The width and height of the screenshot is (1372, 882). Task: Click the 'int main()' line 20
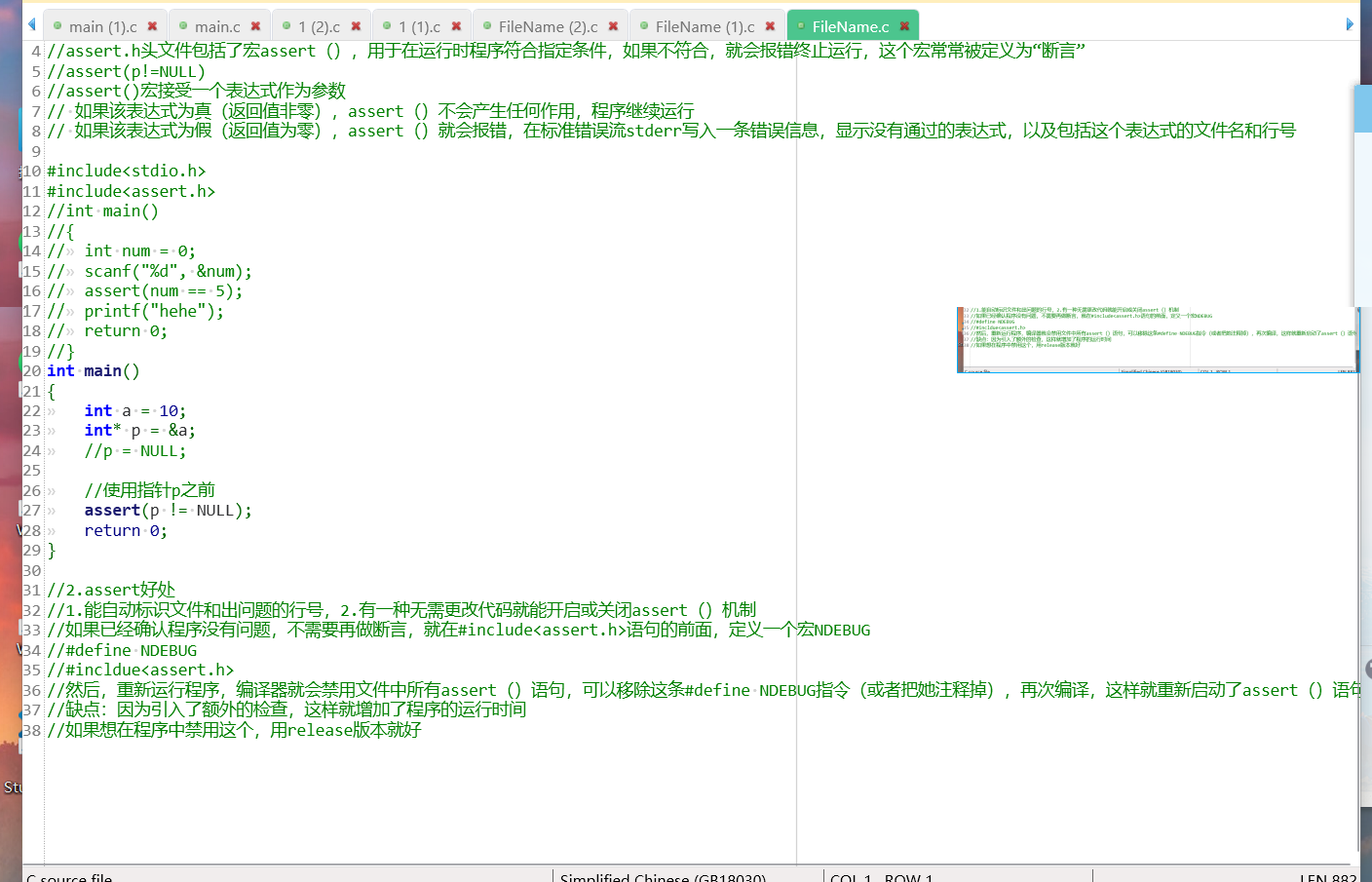point(94,370)
